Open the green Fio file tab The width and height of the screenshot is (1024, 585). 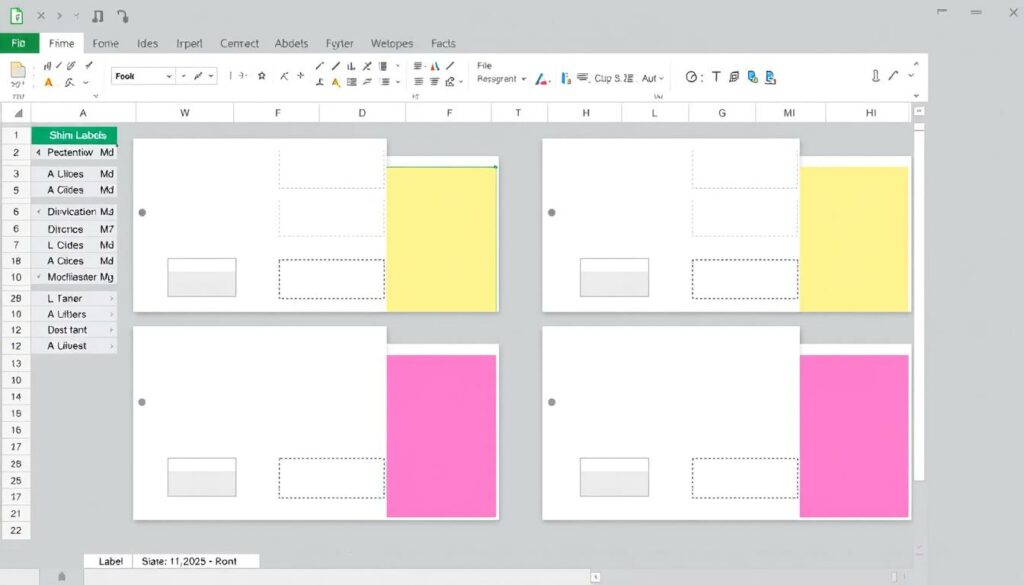click(x=18, y=43)
